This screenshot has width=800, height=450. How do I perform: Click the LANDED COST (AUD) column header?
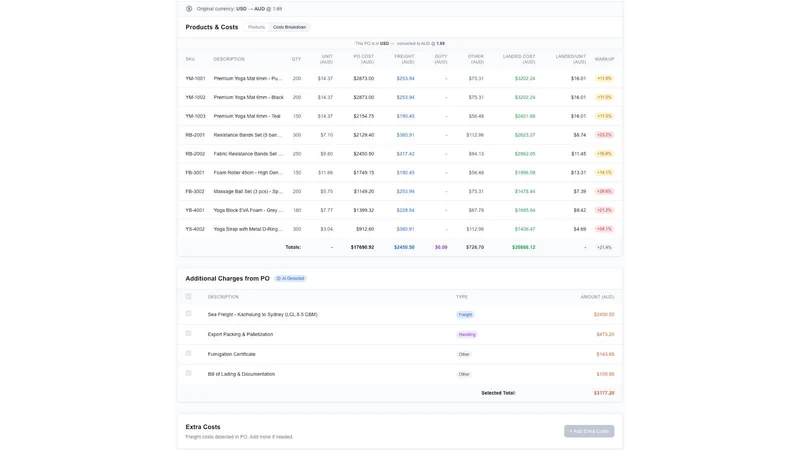(x=519, y=59)
